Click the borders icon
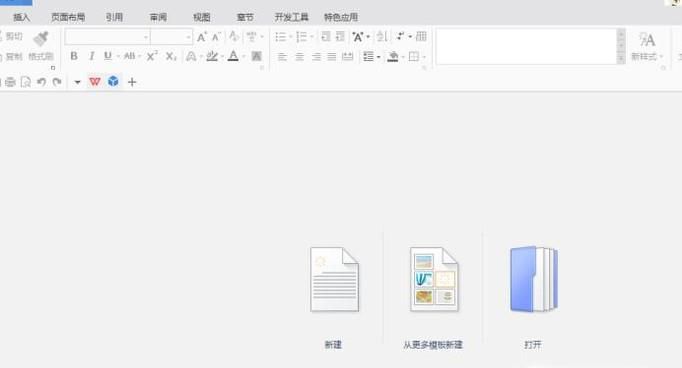The width and height of the screenshot is (682, 368). click(414, 57)
